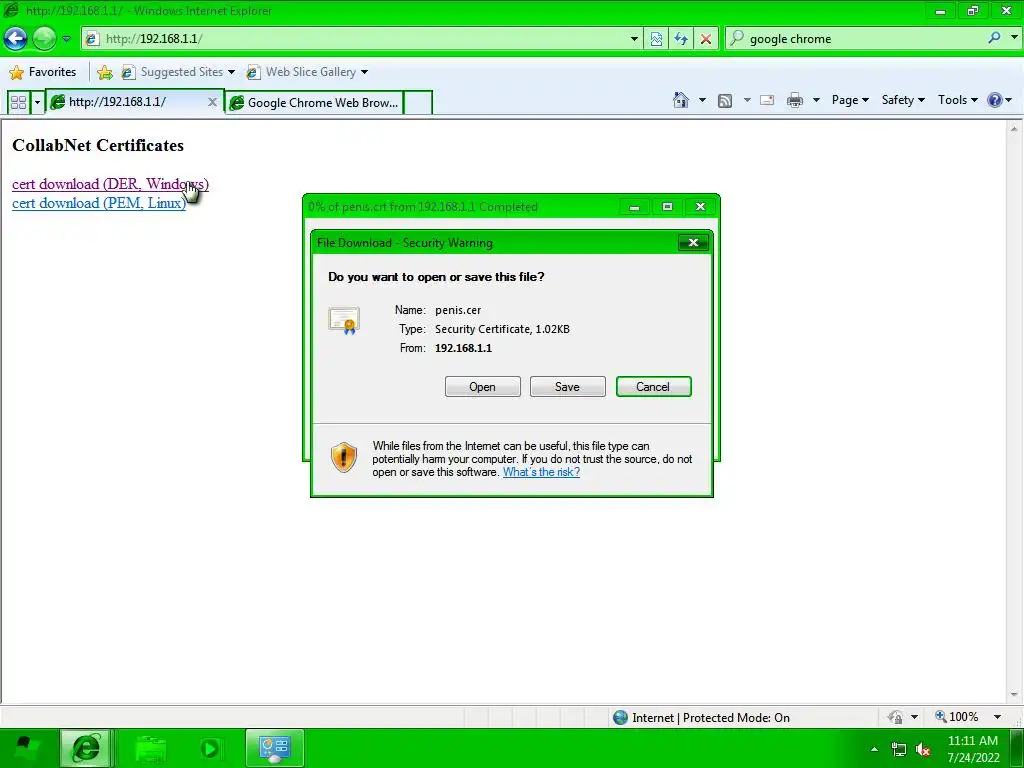
Task: Close the http://192.168.1.1/ tab
Action: pyautogui.click(x=212, y=102)
